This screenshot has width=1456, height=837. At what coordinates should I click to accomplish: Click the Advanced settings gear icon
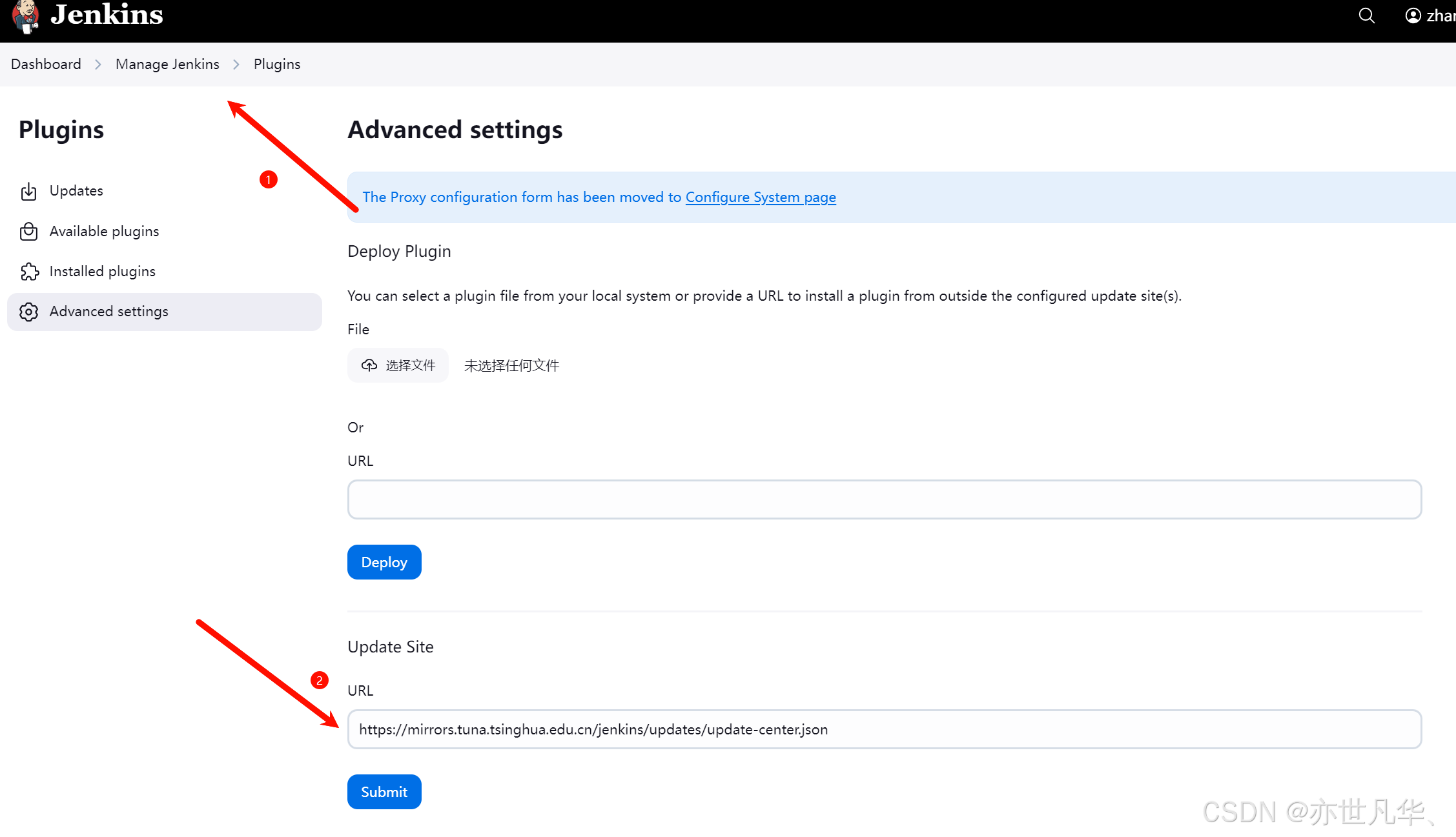(x=28, y=312)
